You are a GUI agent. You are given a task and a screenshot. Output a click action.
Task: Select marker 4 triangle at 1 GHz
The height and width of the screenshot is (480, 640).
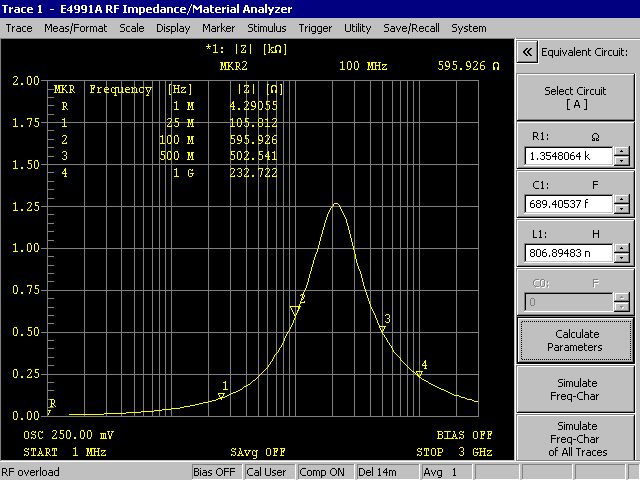418,374
